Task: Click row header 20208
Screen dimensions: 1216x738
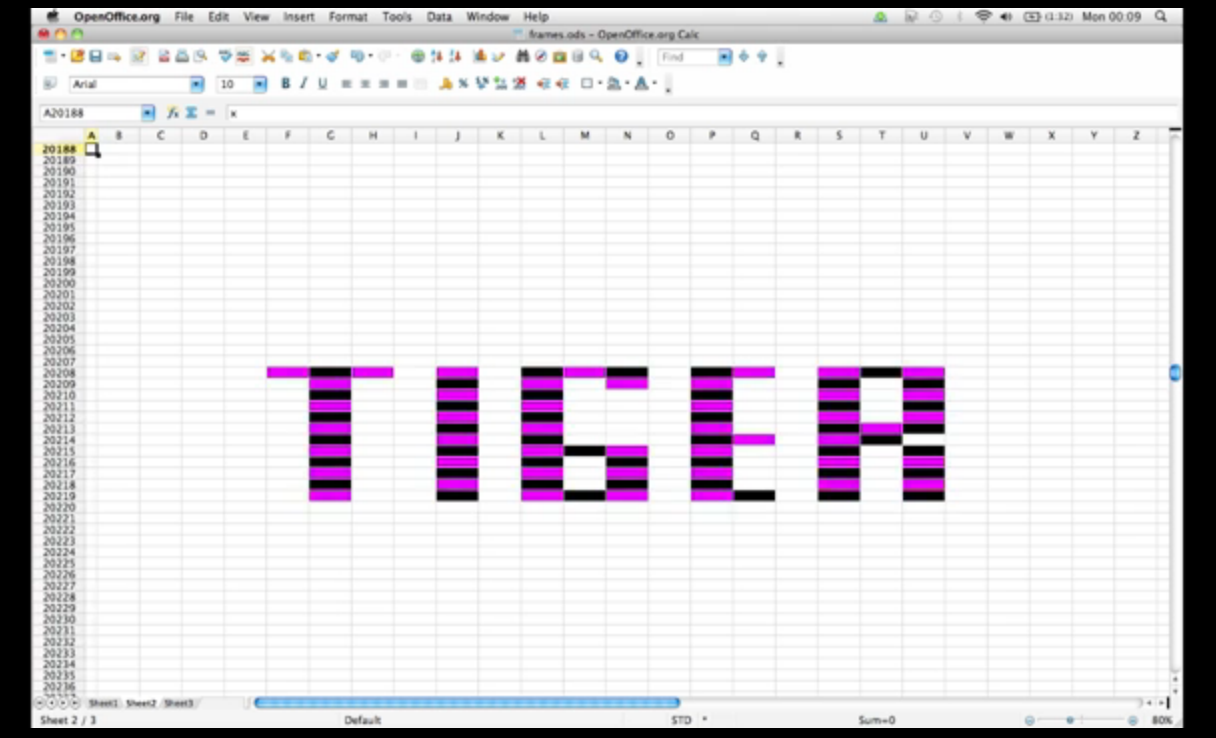Action: point(59,373)
